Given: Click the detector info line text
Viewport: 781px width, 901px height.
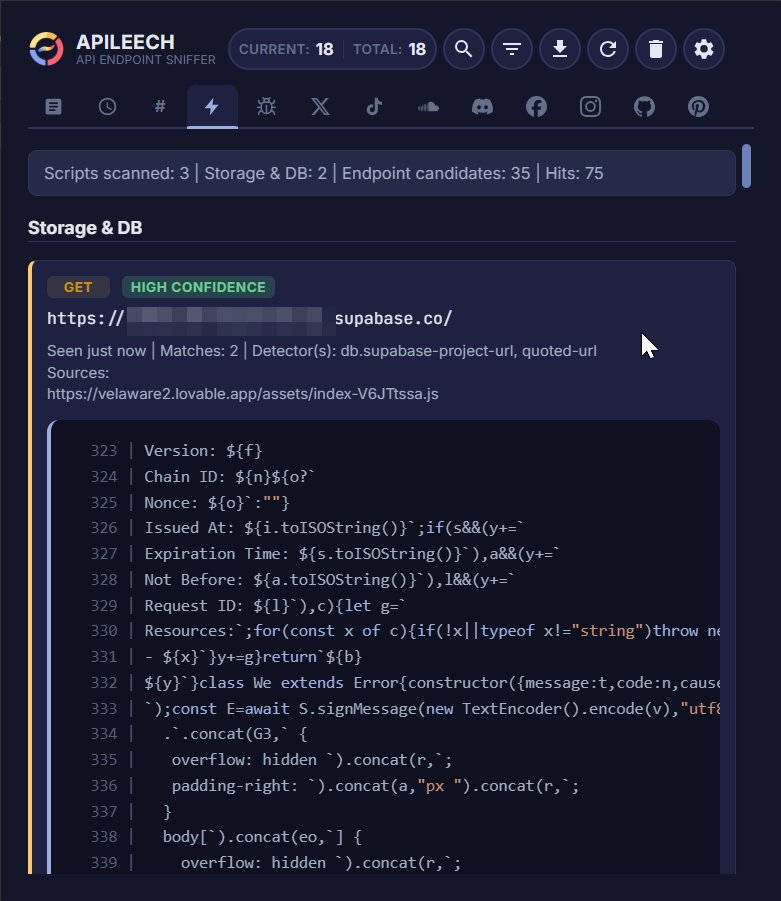Looking at the screenshot, I should pyautogui.click(x=322, y=351).
